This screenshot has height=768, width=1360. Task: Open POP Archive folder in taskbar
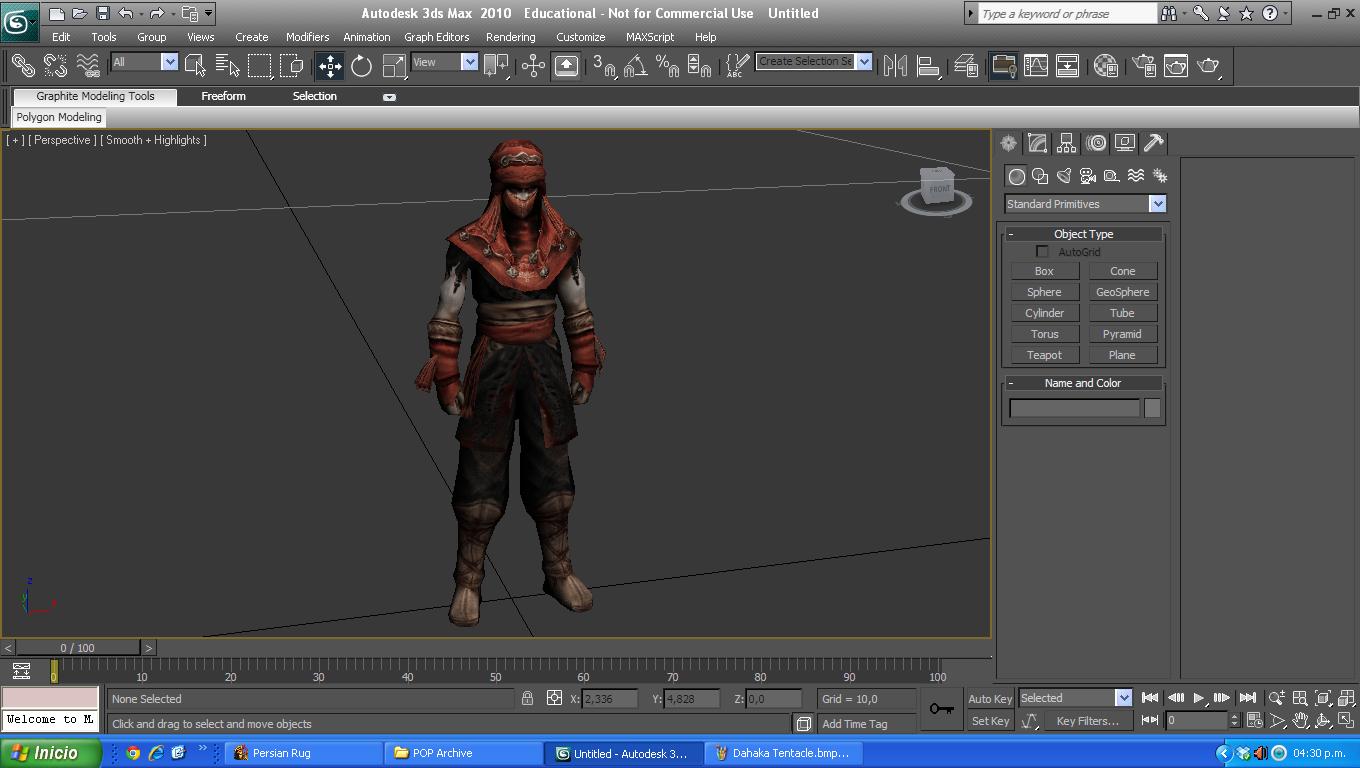coord(464,753)
